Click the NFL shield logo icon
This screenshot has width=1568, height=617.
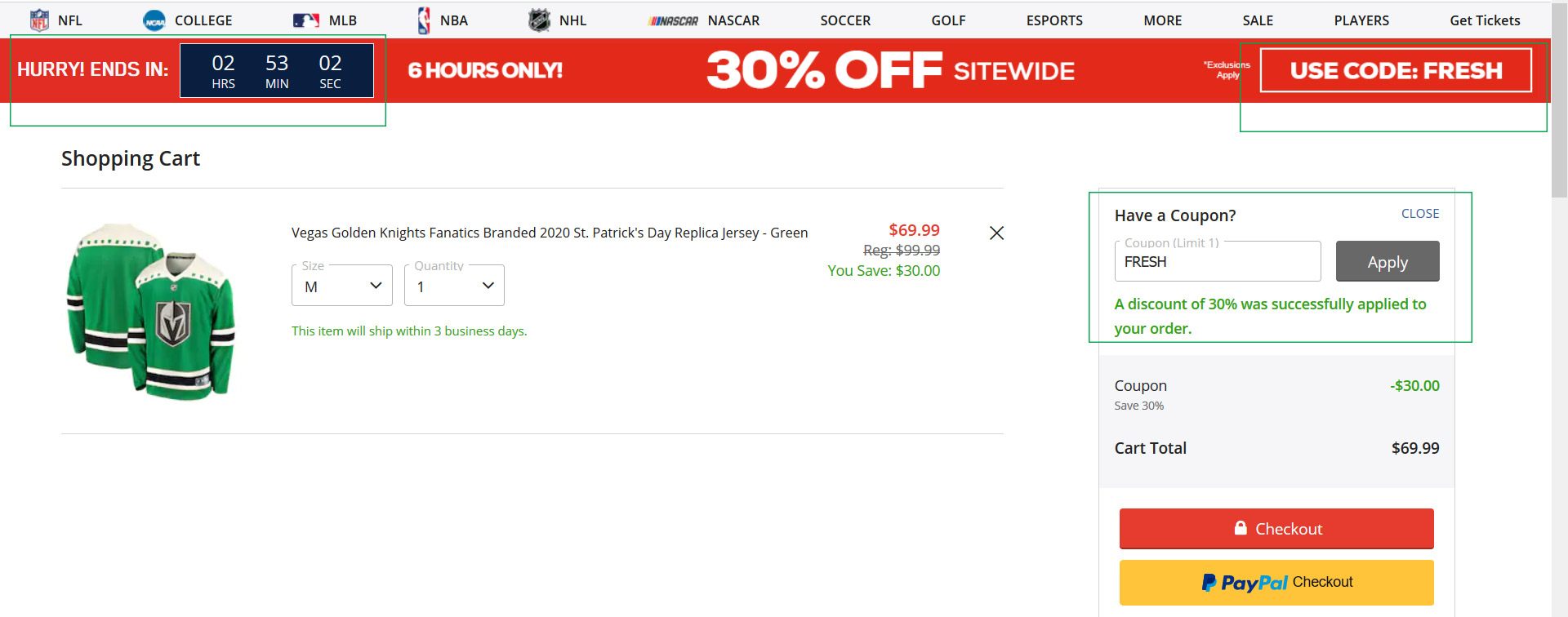click(39, 20)
